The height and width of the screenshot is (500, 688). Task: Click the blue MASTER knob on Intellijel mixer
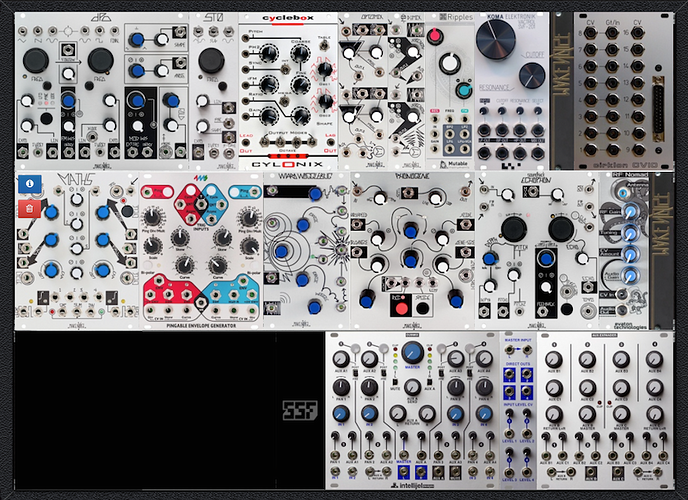tap(412, 352)
